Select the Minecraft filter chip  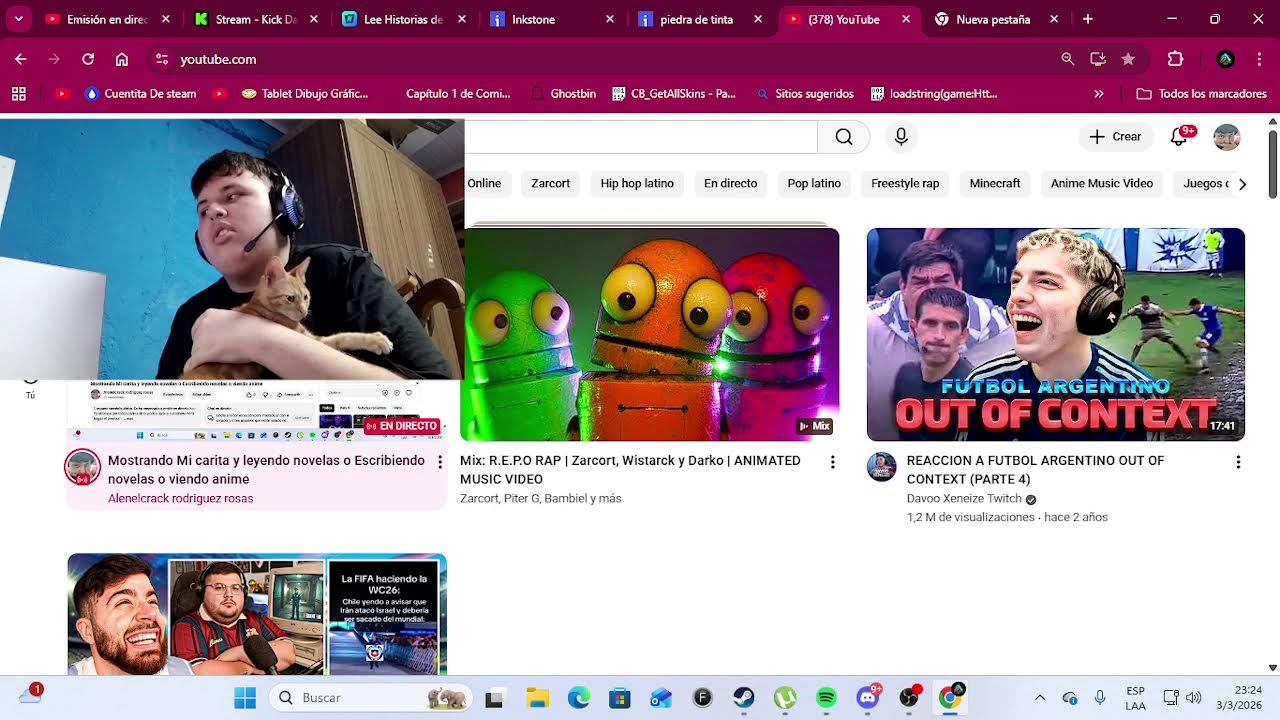(x=995, y=184)
